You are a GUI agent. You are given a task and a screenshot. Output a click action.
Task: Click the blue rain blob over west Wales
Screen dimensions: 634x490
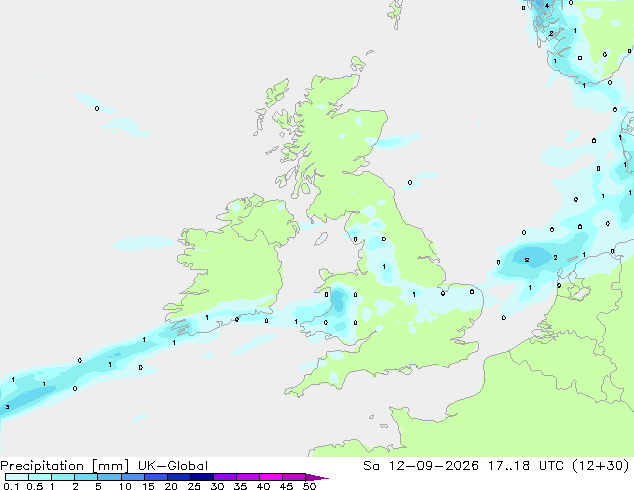pos(338,300)
